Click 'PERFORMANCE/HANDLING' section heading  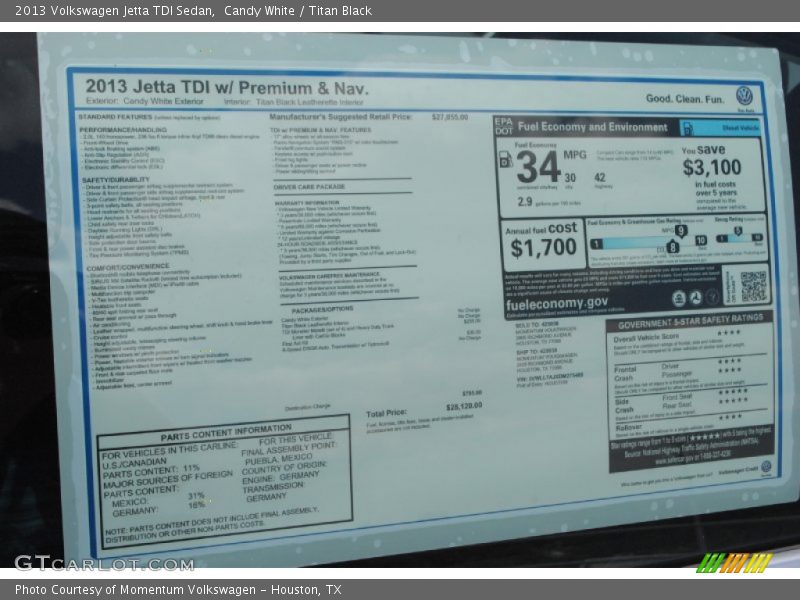tap(123, 130)
